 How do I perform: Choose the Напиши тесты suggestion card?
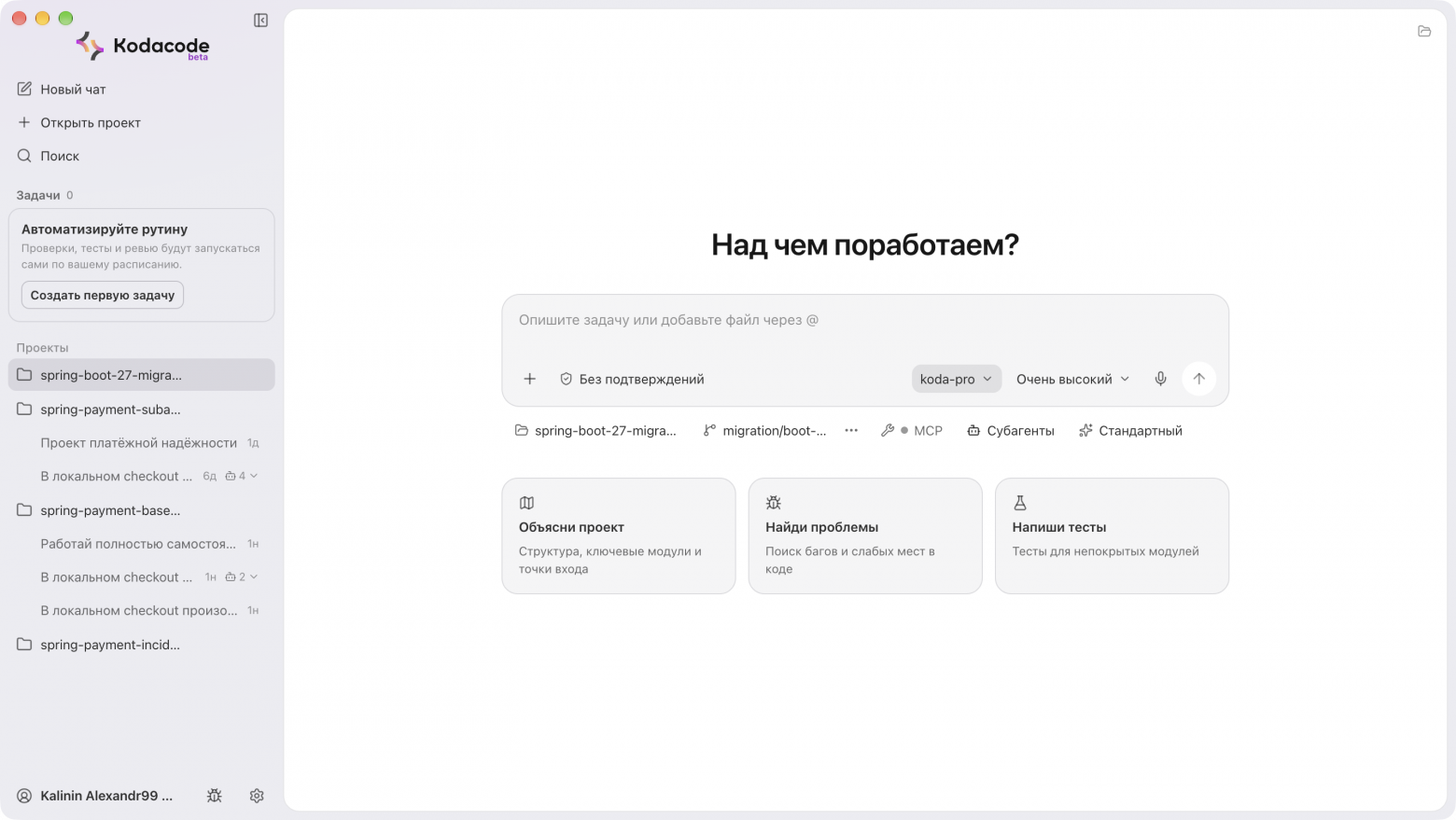[1112, 535]
